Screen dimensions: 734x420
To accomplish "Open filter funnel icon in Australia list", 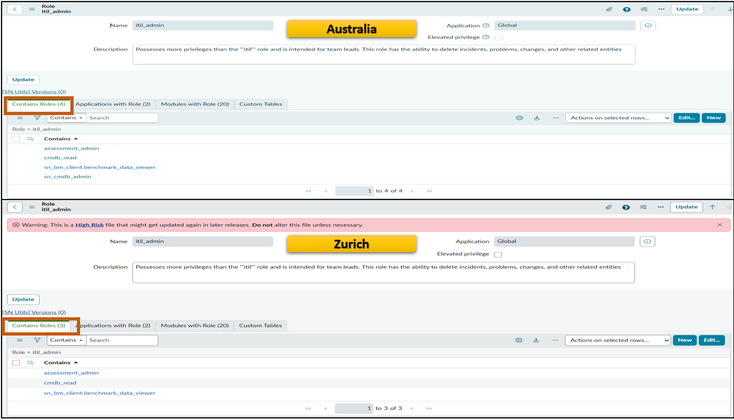I will coord(37,118).
